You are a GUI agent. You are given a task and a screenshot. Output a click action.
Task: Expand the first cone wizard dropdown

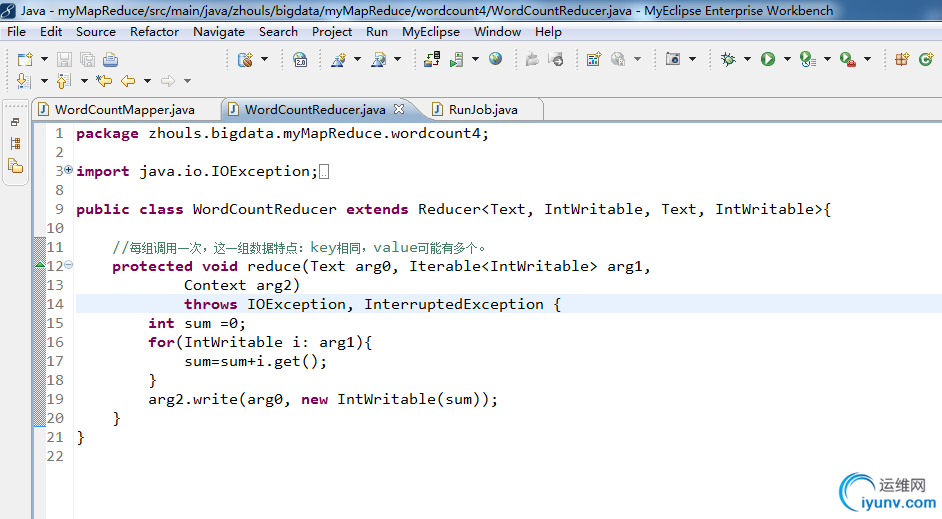pyautogui.click(x=357, y=59)
